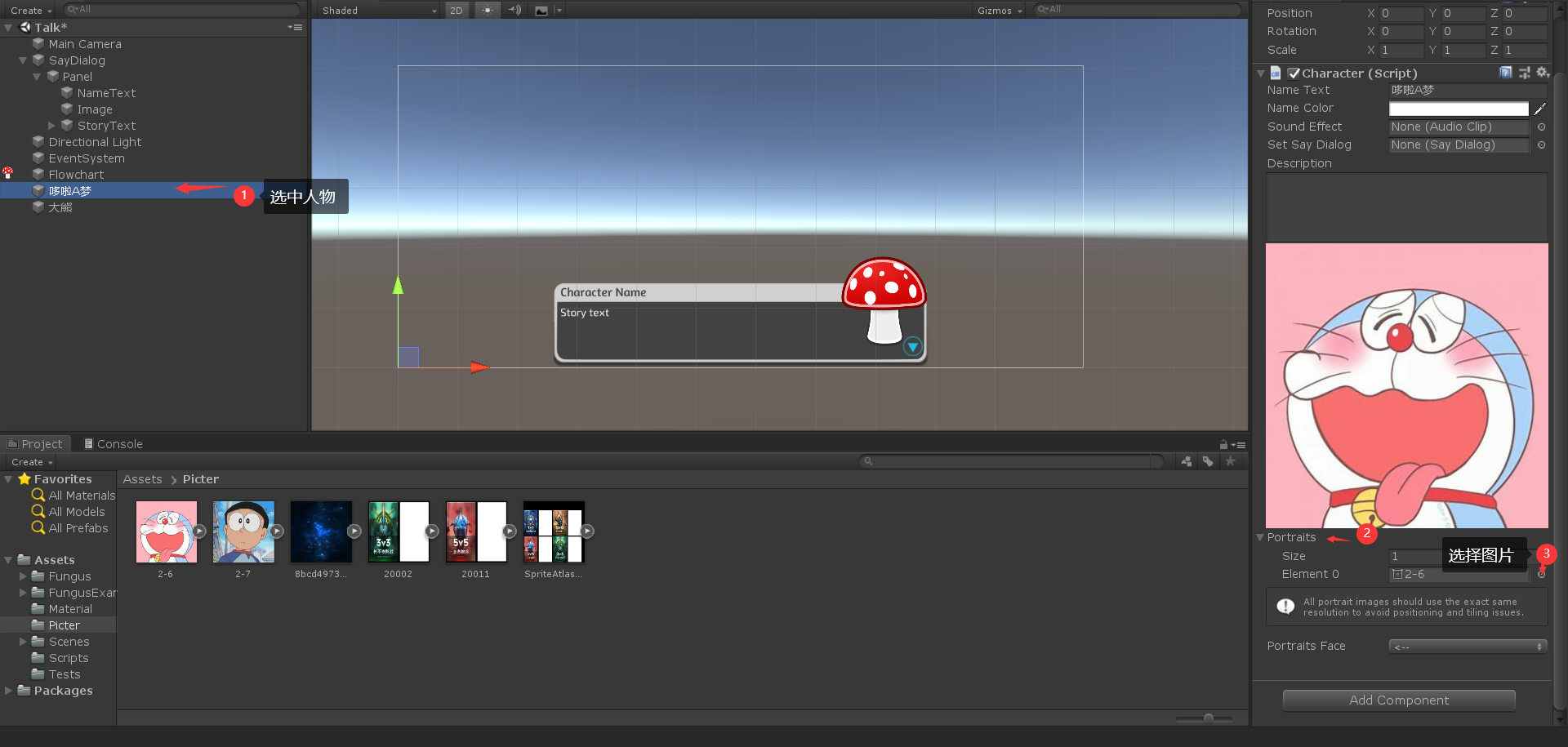Select Flowchart object
Screen dimensions: 1568x747
tap(76, 175)
